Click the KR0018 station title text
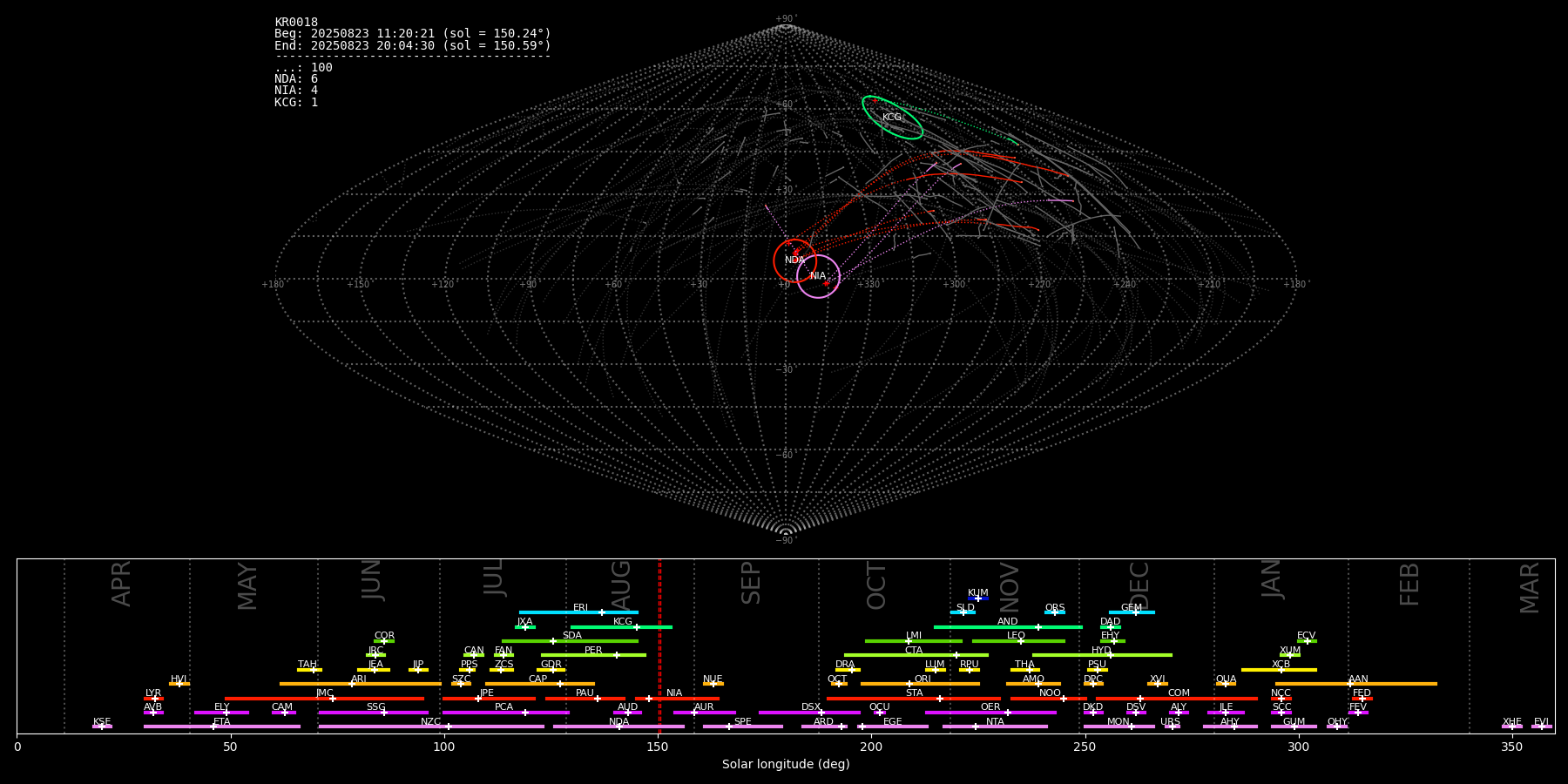Image resolution: width=1568 pixels, height=784 pixels. click(296, 23)
